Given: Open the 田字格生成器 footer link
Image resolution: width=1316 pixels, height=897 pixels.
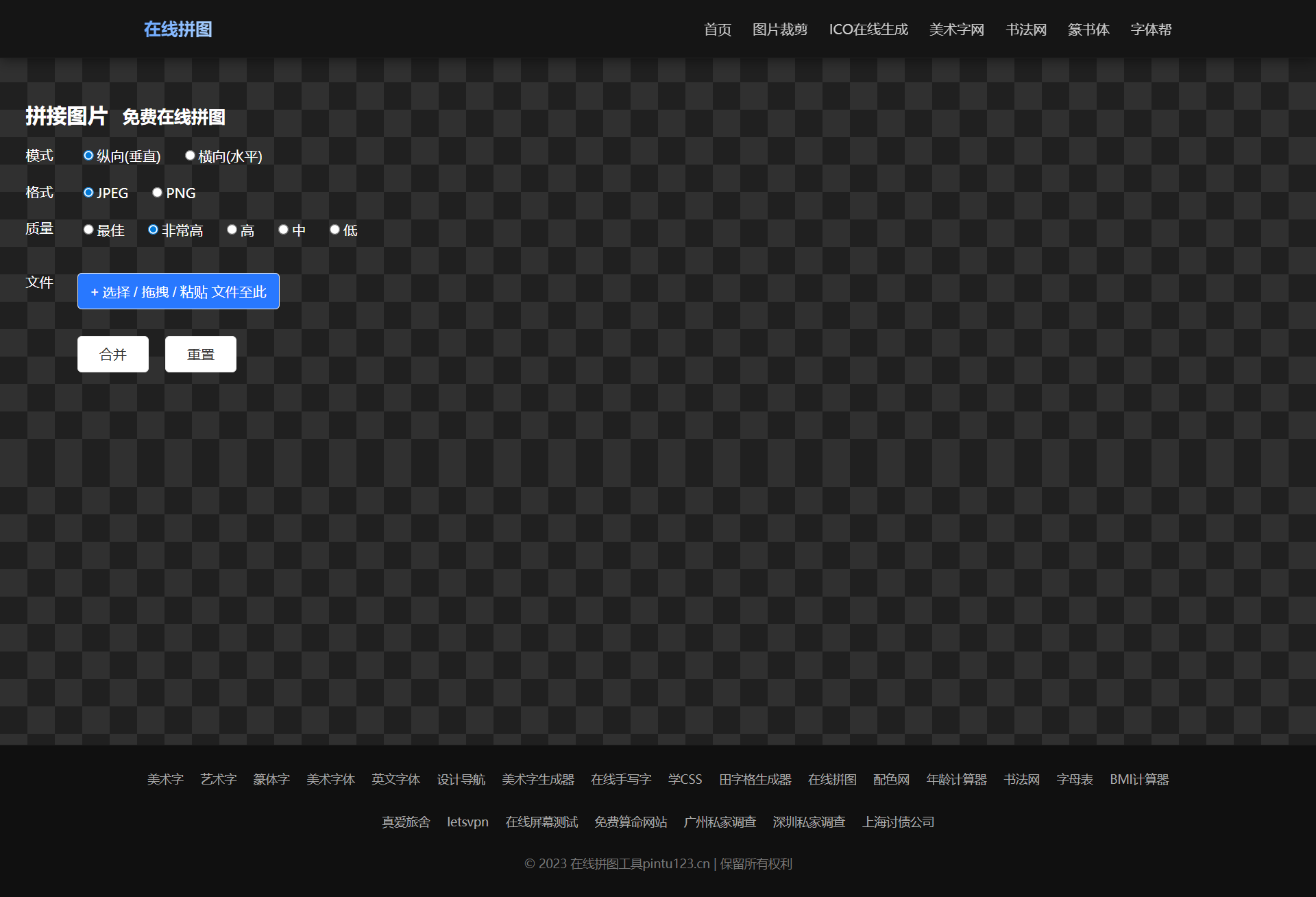Looking at the screenshot, I should point(755,780).
